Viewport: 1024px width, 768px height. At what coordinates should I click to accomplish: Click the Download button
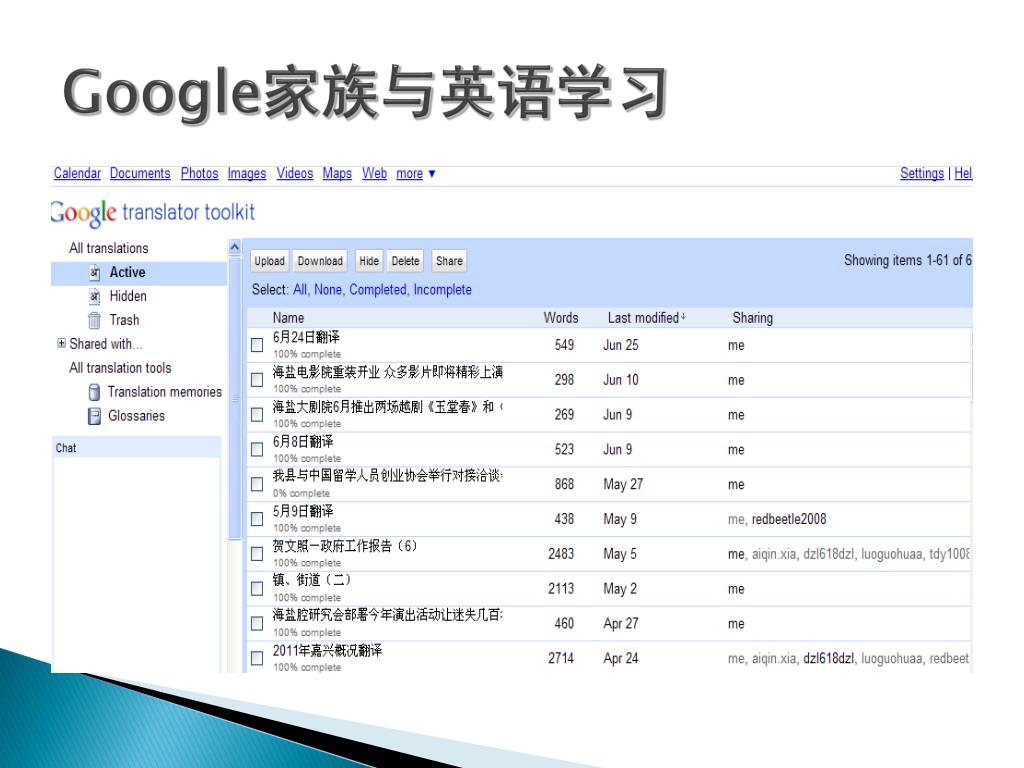(320, 261)
